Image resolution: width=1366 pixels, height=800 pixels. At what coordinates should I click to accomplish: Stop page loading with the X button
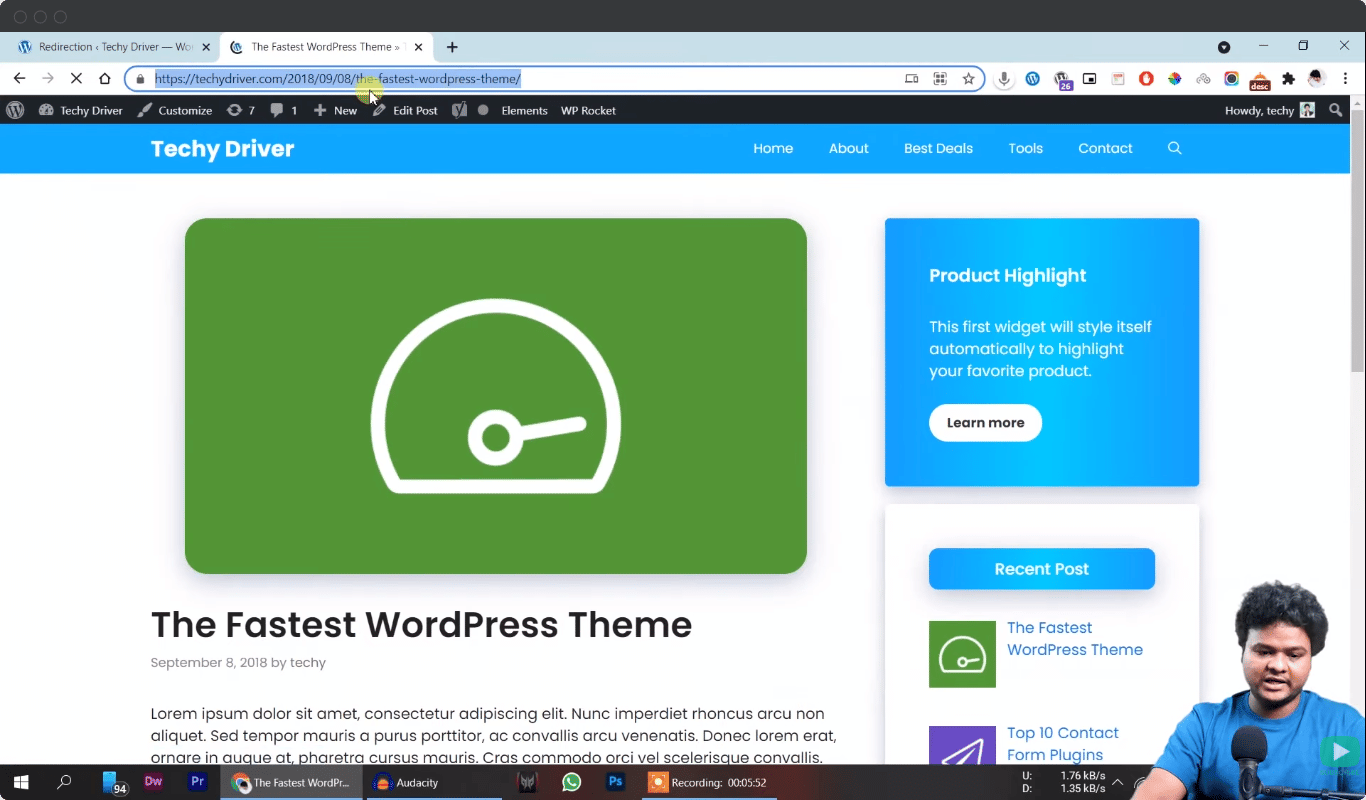click(76, 79)
